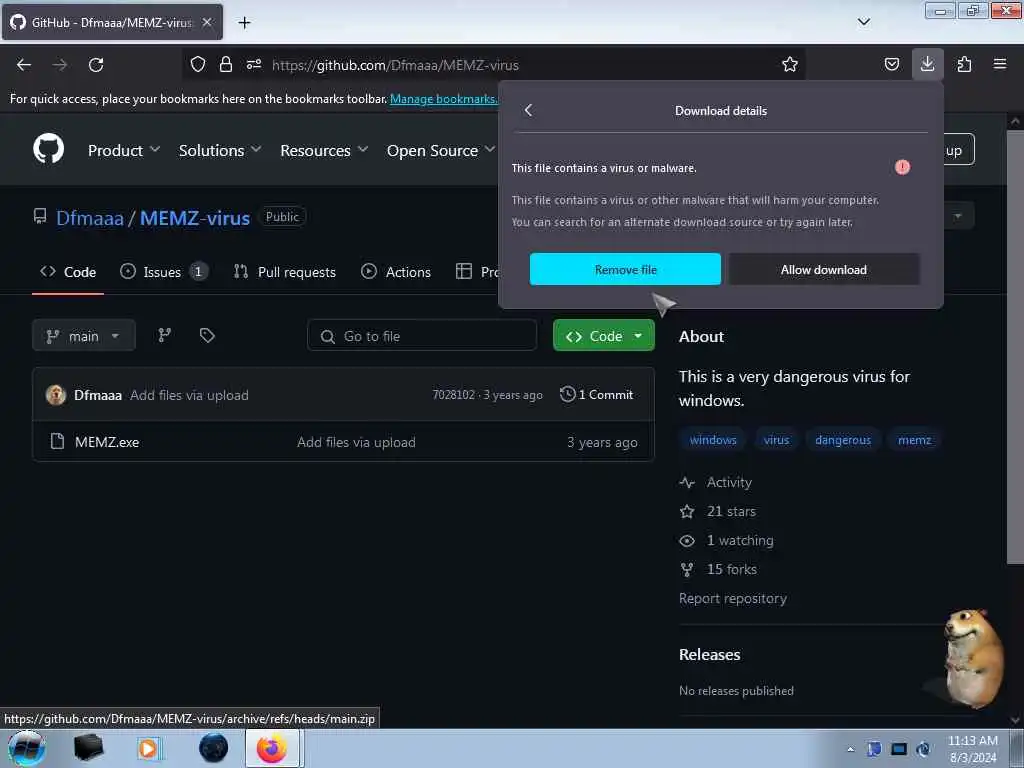This screenshot has width=1024, height=768.
Task: Open a new browser tab
Action: click(x=244, y=23)
